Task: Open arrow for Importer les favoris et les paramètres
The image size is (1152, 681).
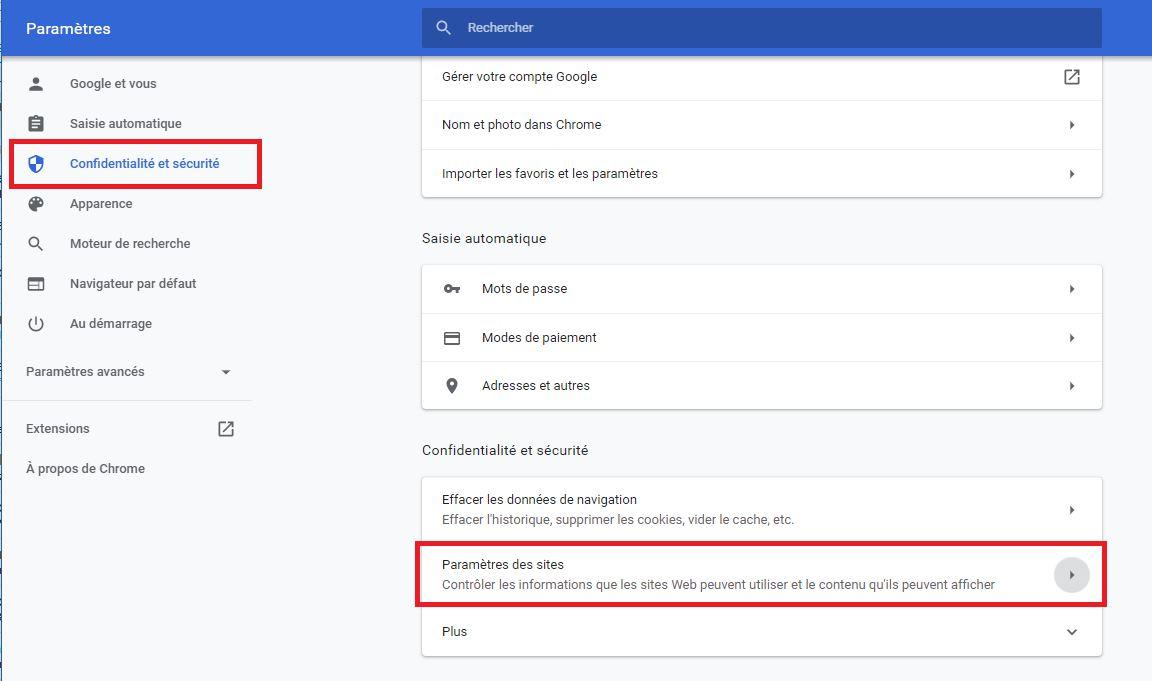Action: pos(1072,174)
